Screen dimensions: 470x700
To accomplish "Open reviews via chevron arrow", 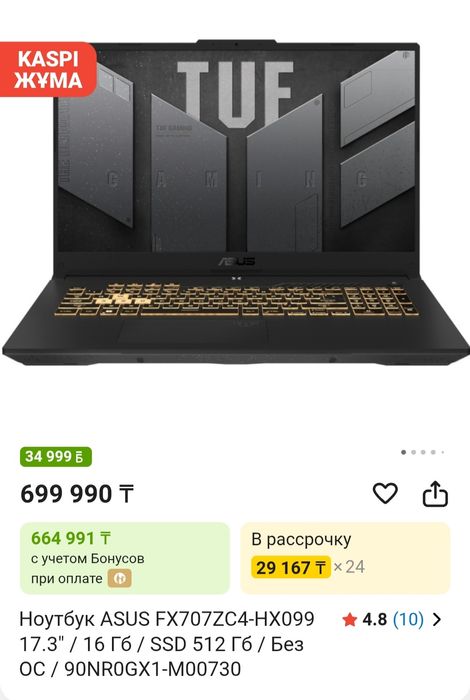I will 437,620.
